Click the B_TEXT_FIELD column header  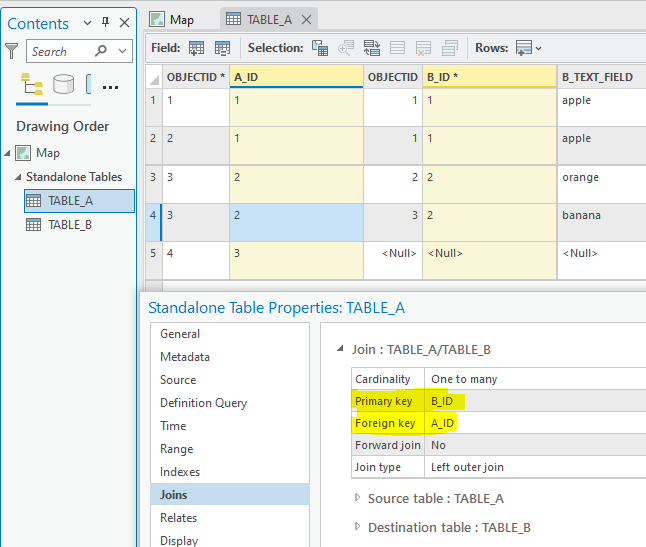click(597, 77)
